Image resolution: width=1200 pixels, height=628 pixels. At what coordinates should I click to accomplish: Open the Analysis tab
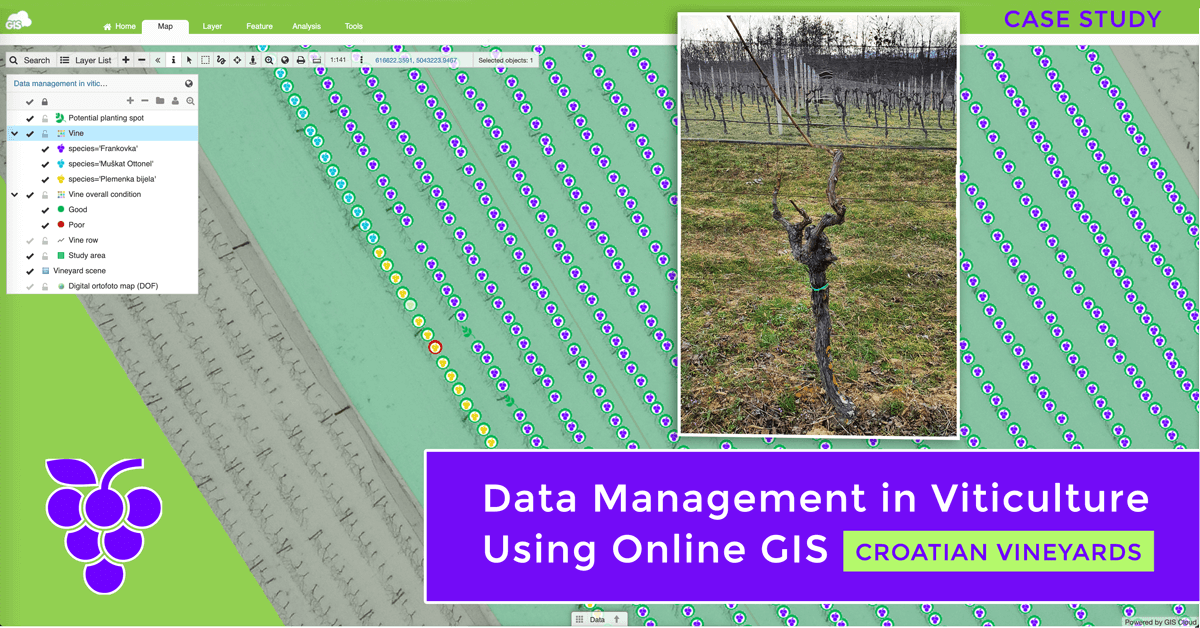(306, 27)
